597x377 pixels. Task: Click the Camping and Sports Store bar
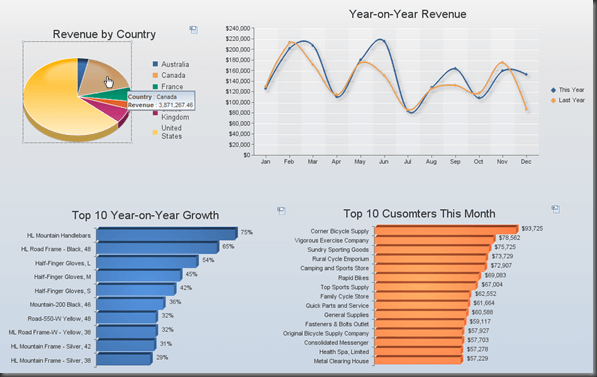tap(431, 268)
